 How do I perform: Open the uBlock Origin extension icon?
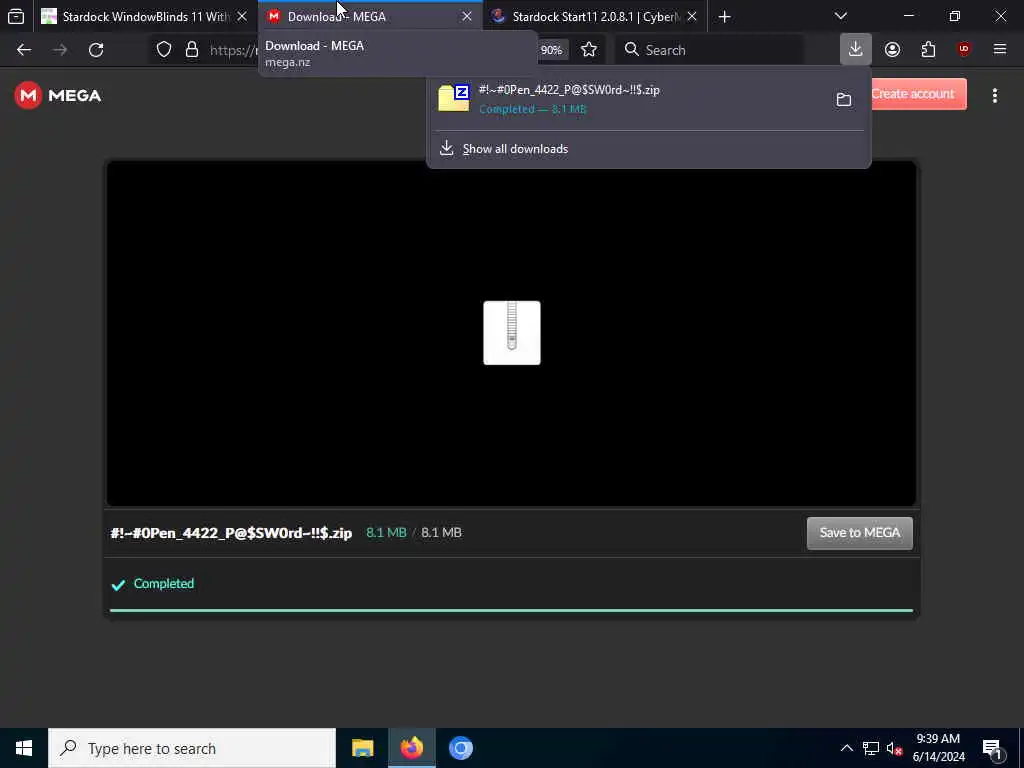(964, 50)
